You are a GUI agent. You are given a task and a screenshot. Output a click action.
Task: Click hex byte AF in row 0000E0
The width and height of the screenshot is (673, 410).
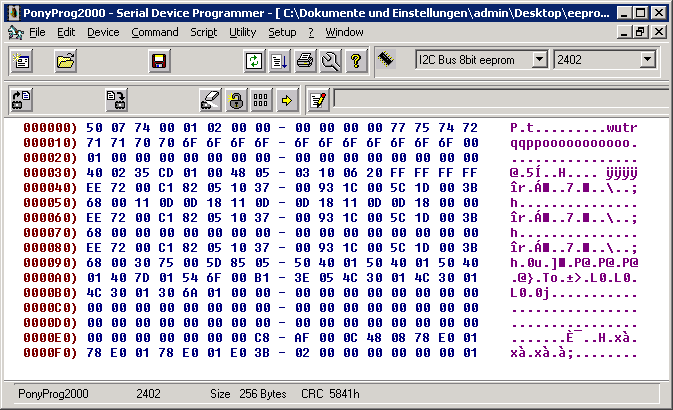coord(302,338)
